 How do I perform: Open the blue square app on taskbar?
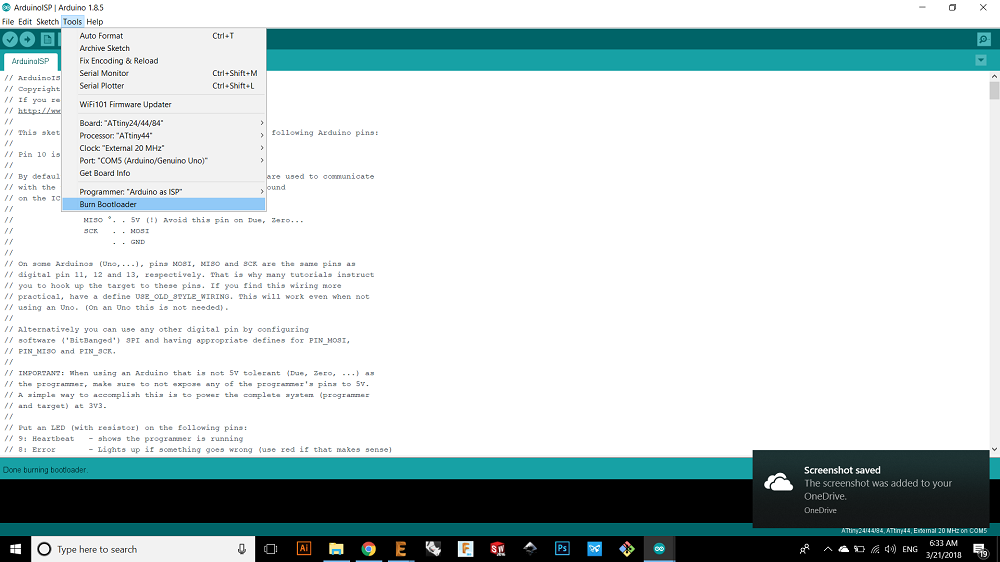pyautogui.click(x=594, y=549)
